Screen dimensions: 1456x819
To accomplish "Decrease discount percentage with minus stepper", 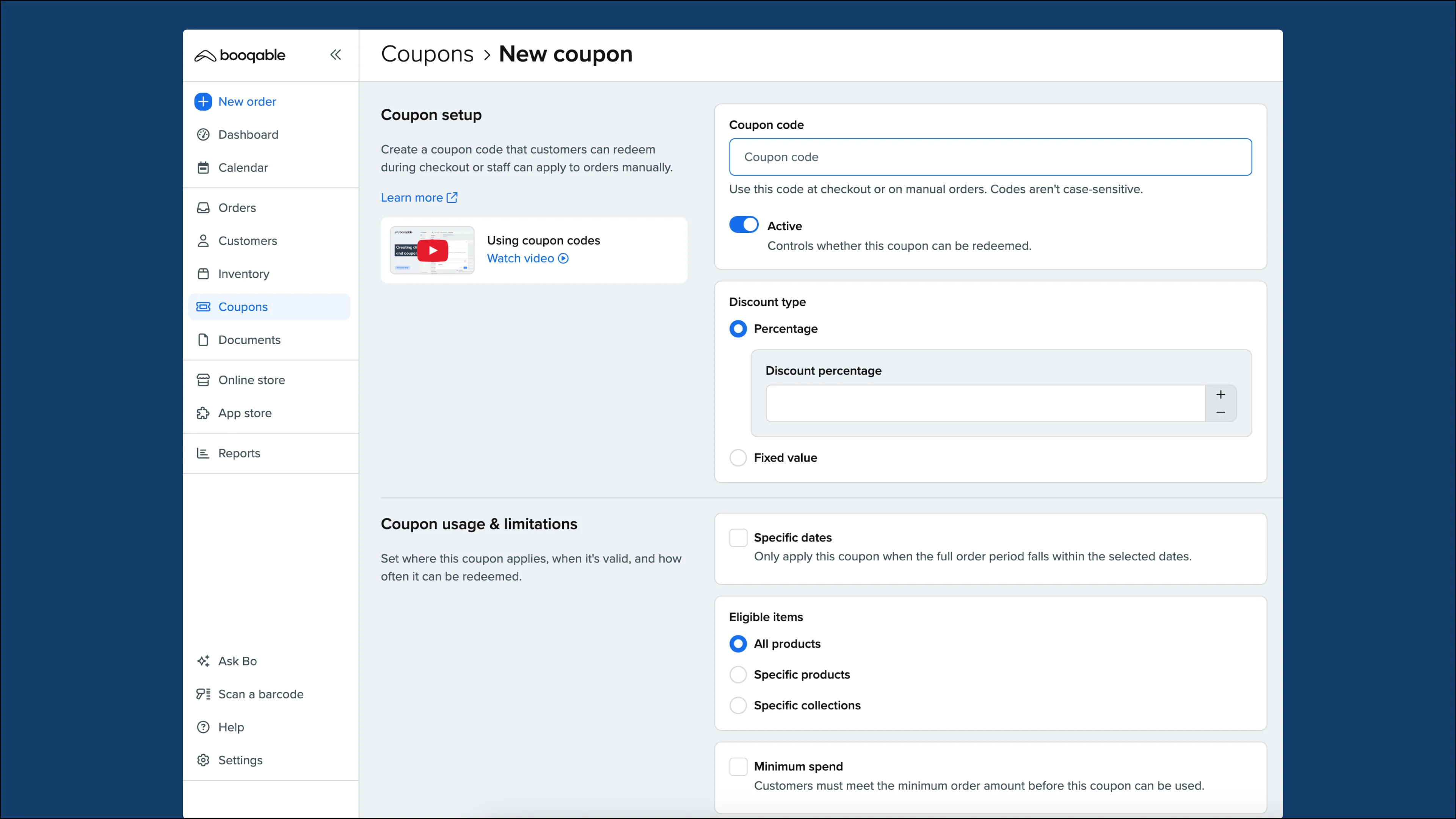I will coord(1221,413).
